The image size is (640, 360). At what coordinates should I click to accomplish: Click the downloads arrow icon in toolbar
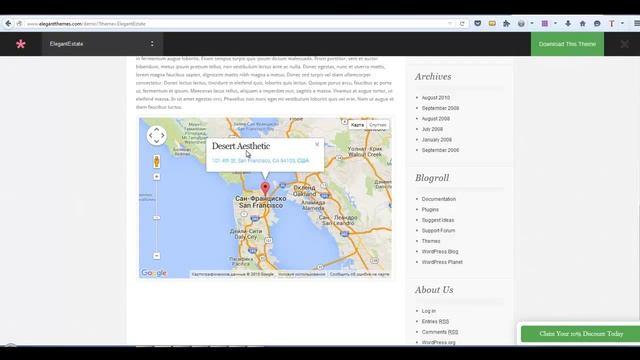click(568, 24)
